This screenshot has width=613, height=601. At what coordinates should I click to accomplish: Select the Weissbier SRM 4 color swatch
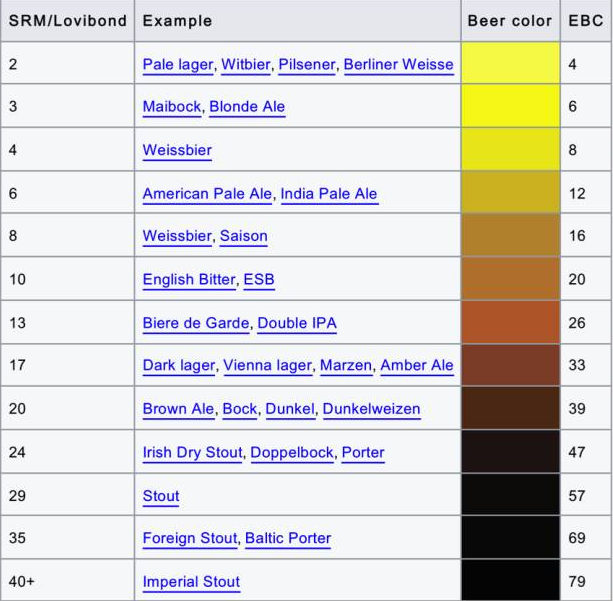click(511, 149)
